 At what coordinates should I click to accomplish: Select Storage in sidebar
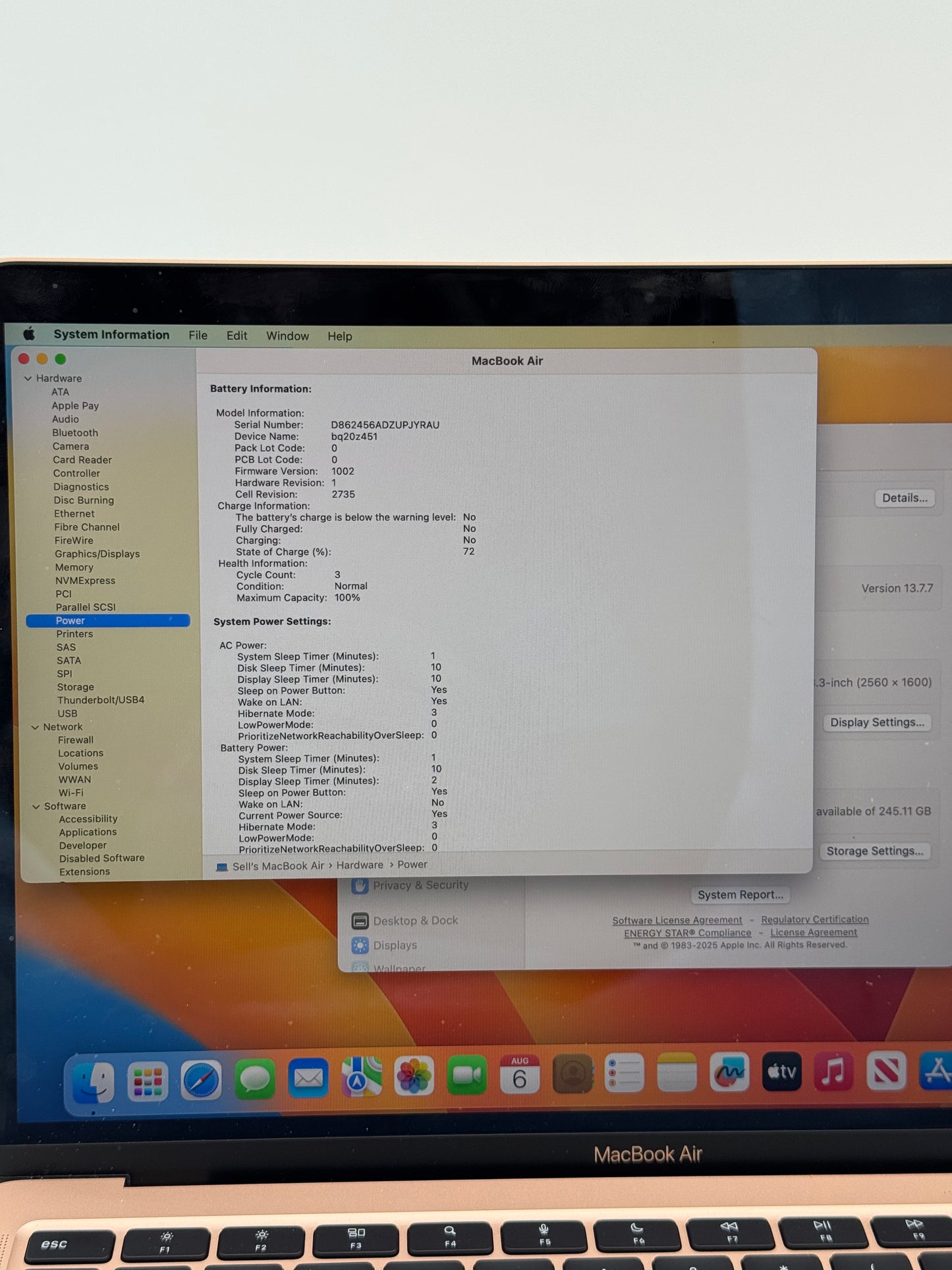(75, 687)
